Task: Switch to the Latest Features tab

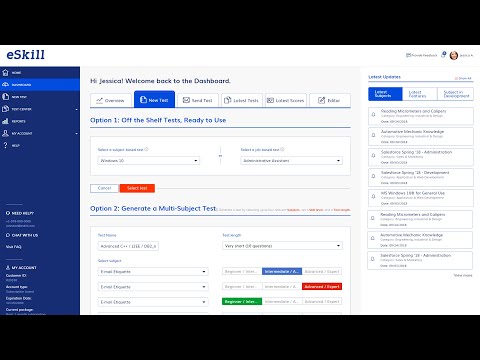Action: point(420,94)
